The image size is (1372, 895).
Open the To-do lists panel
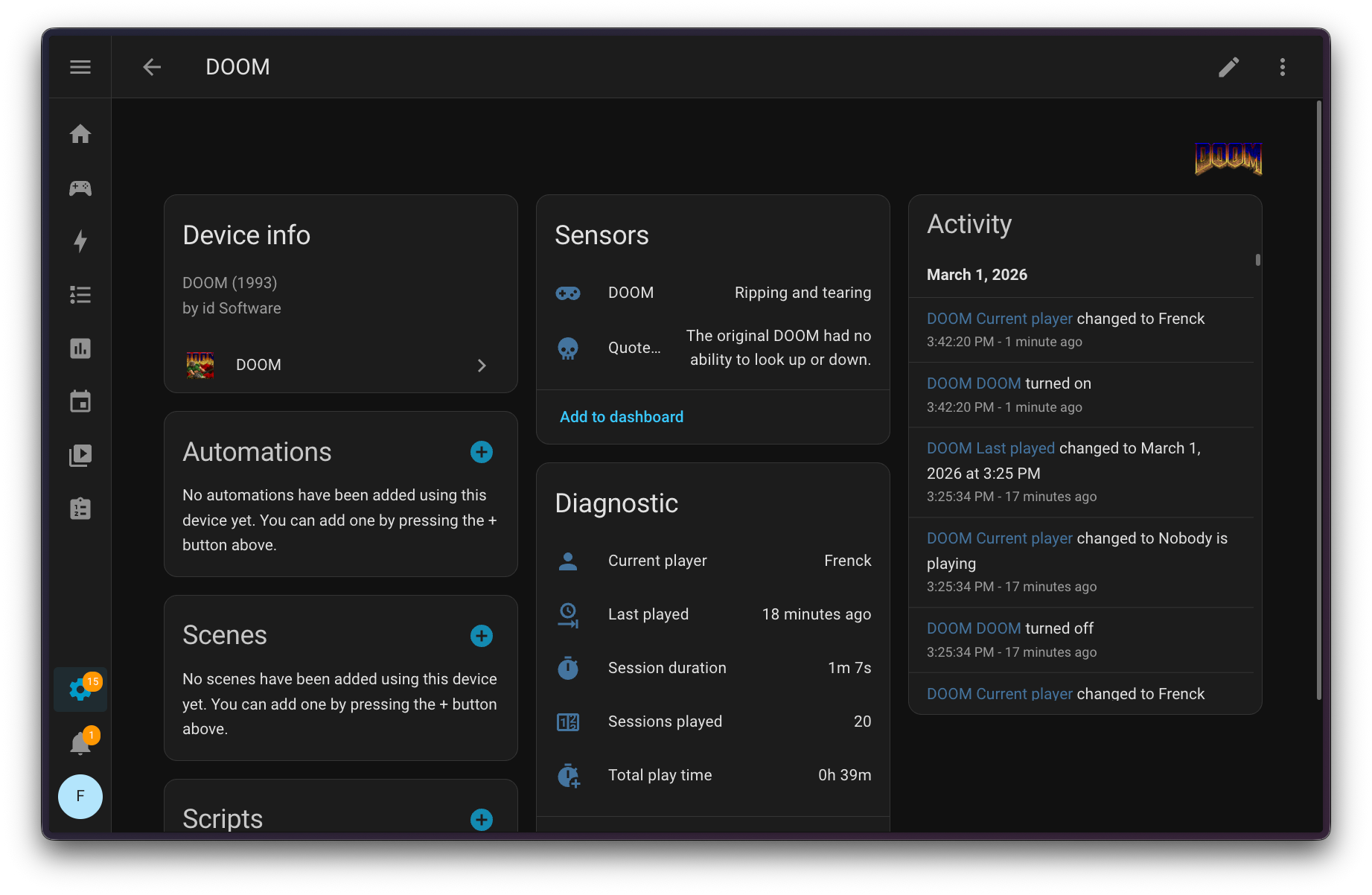click(x=80, y=509)
